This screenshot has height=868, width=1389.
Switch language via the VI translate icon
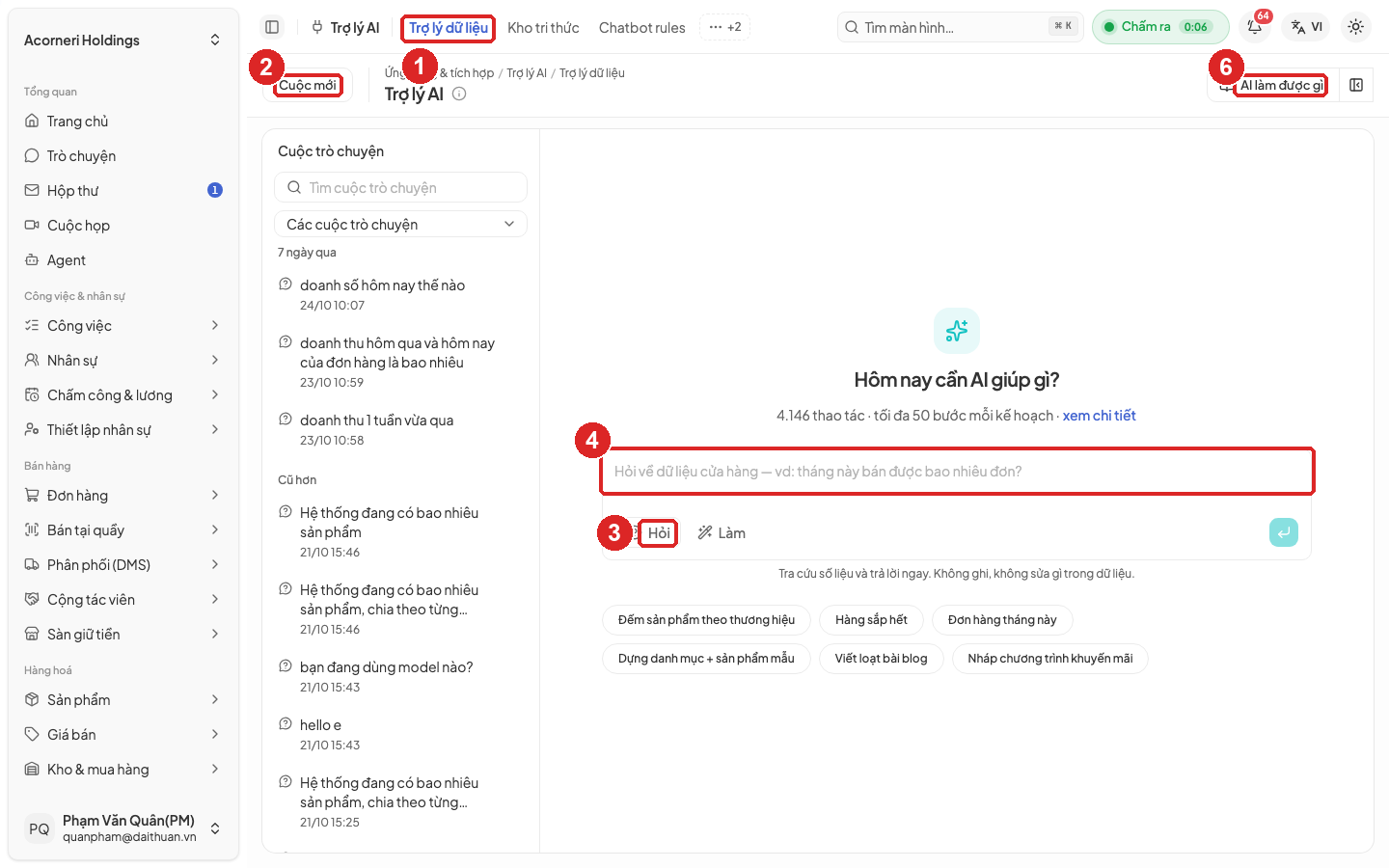click(x=1307, y=27)
